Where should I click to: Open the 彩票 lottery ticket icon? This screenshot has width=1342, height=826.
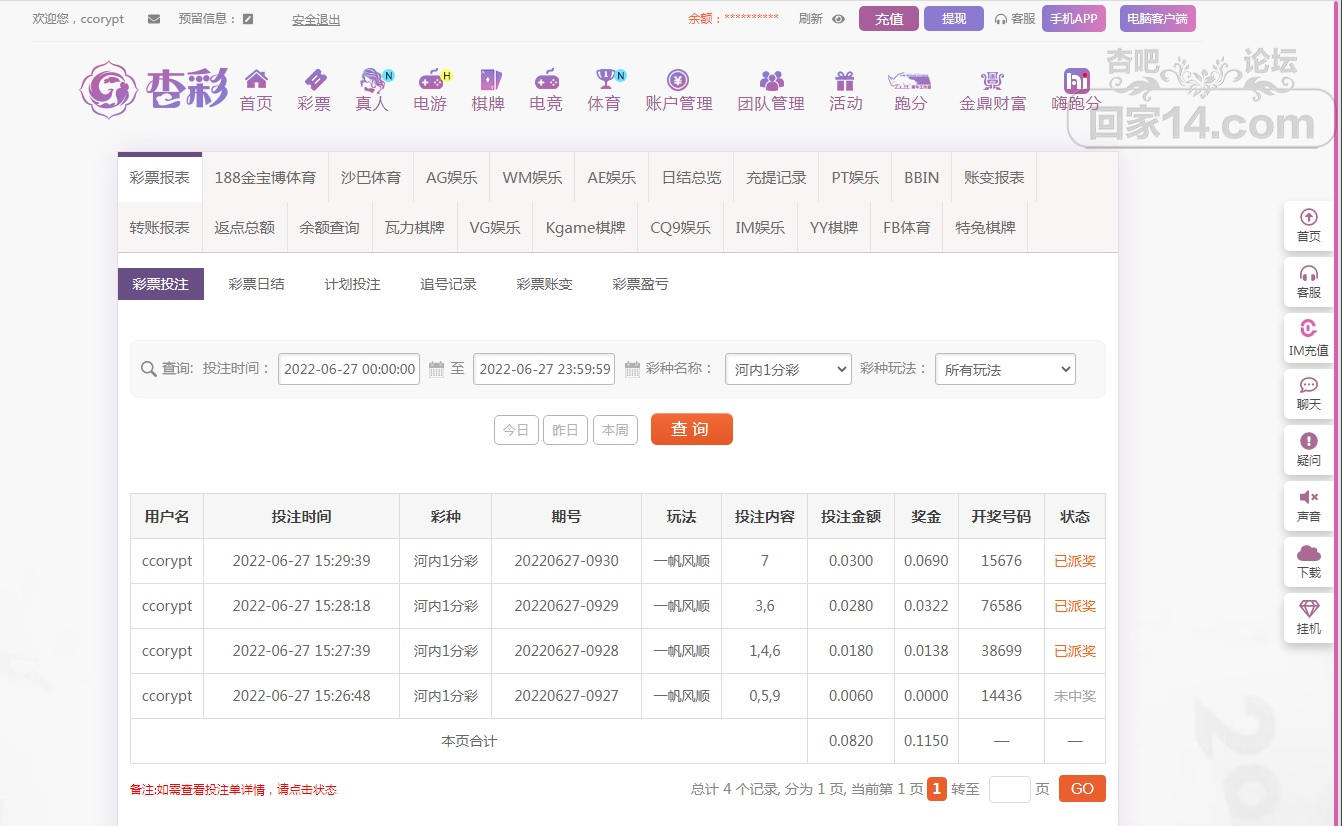click(x=314, y=80)
